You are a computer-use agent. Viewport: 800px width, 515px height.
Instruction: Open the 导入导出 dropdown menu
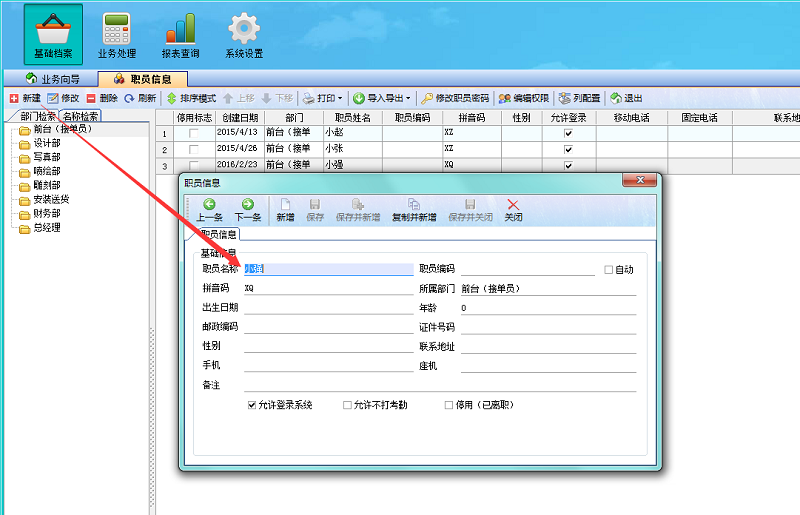pyautogui.click(x=383, y=98)
